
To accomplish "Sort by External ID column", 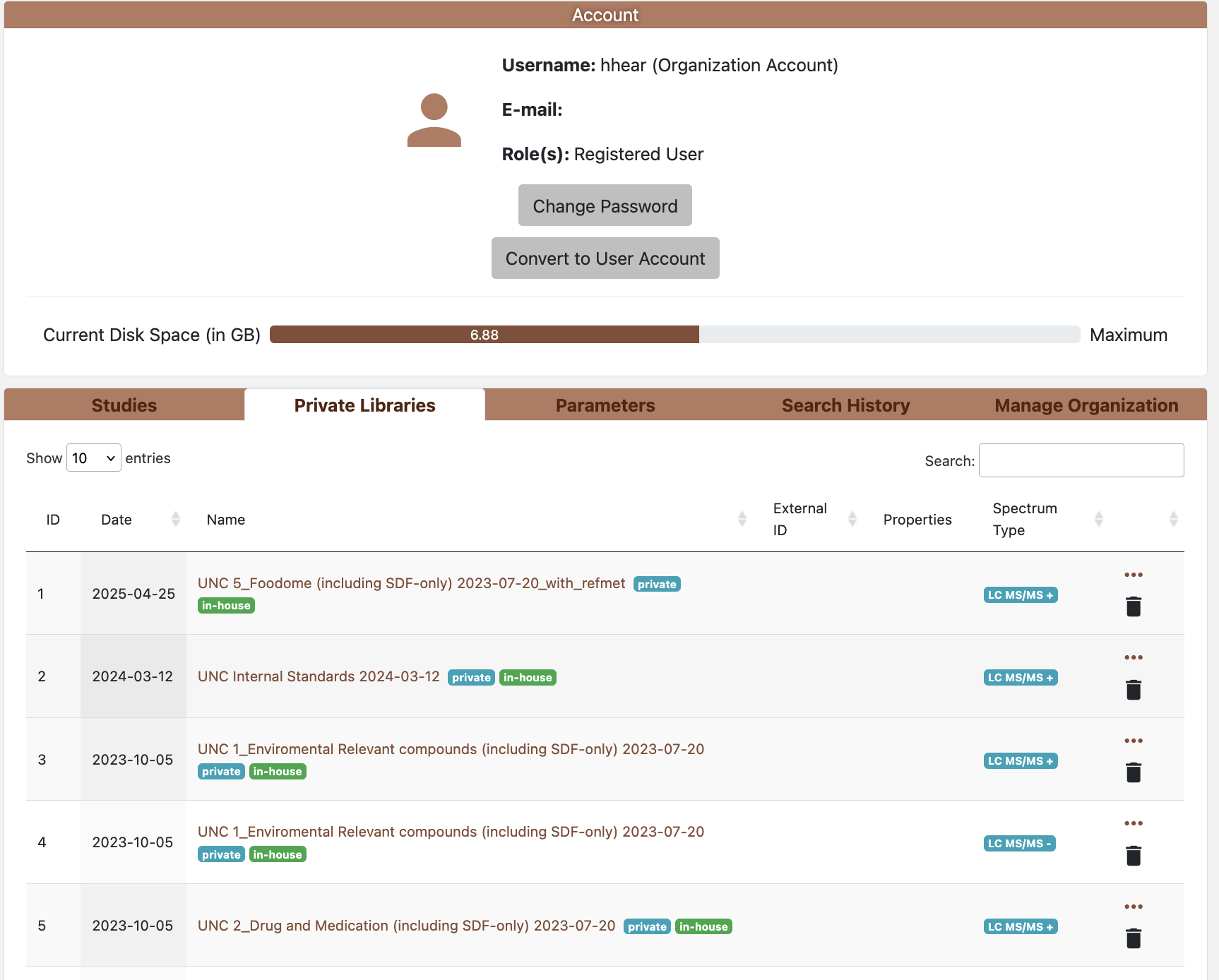I will click(852, 520).
